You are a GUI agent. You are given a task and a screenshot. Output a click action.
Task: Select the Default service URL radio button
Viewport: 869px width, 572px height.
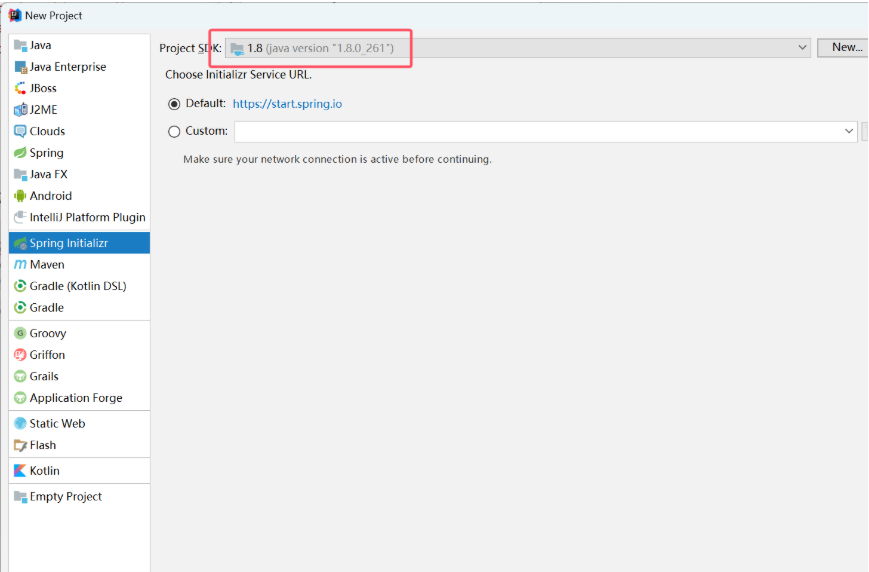174,104
